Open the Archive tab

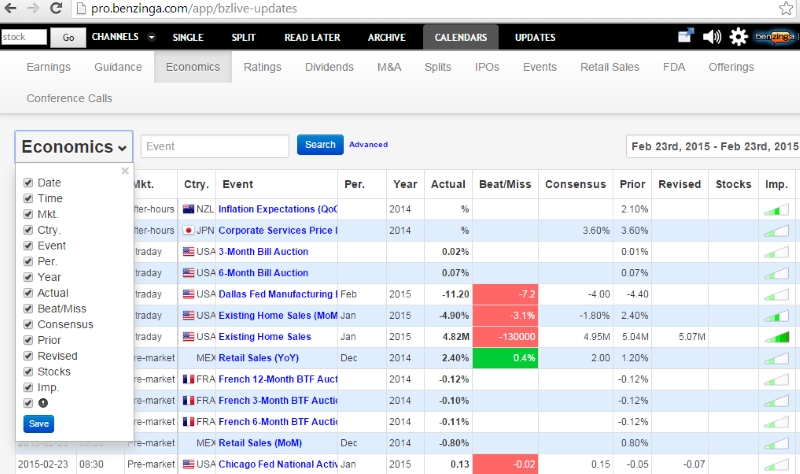click(387, 37)
